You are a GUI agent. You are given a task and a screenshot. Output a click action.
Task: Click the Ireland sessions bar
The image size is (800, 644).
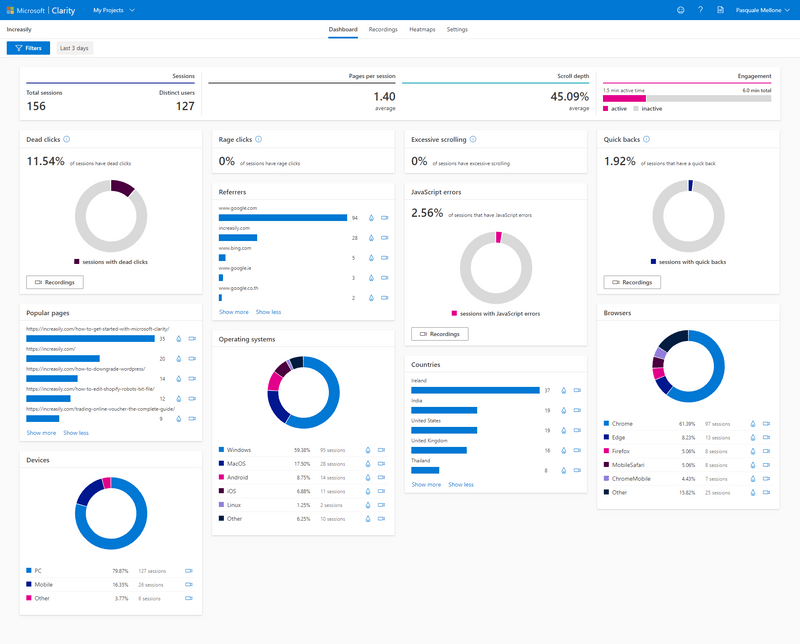(476, 390)
